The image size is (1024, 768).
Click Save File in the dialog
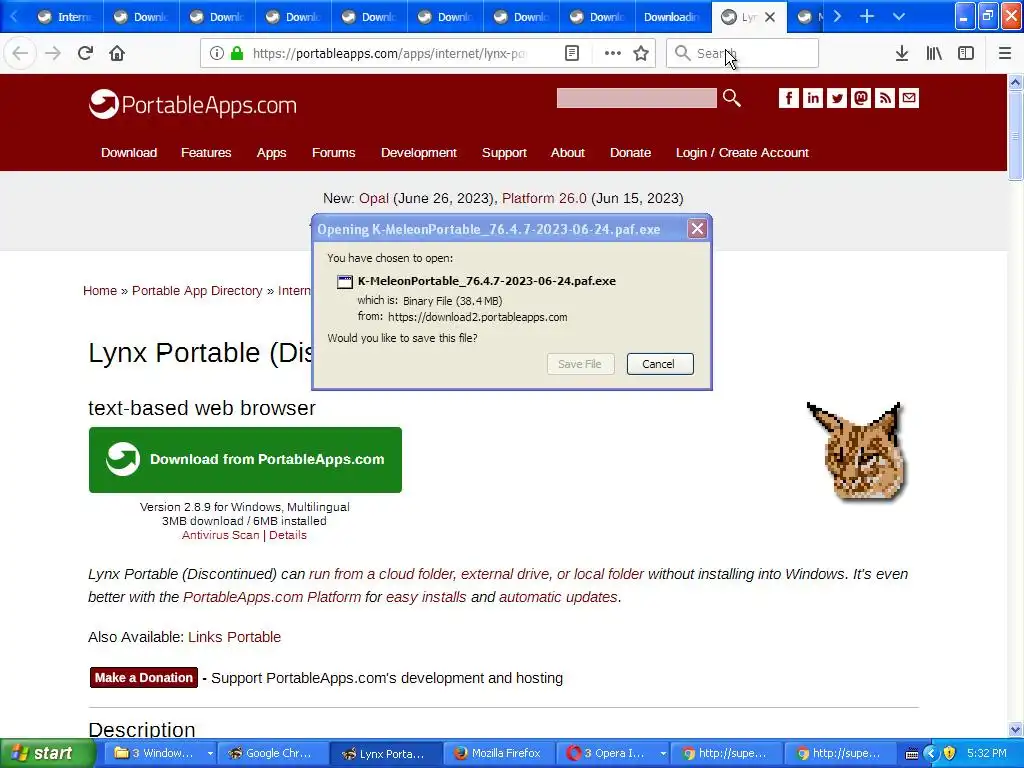[x=580, y=364]
